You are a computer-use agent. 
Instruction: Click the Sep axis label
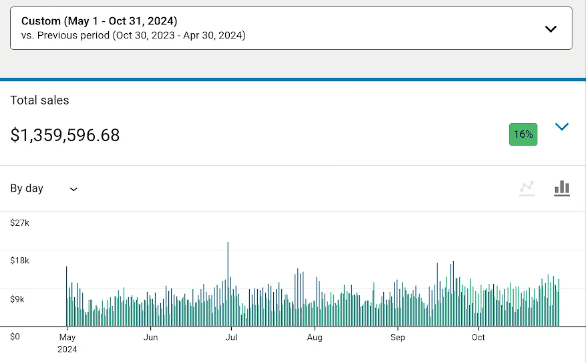tap(398, 337)
